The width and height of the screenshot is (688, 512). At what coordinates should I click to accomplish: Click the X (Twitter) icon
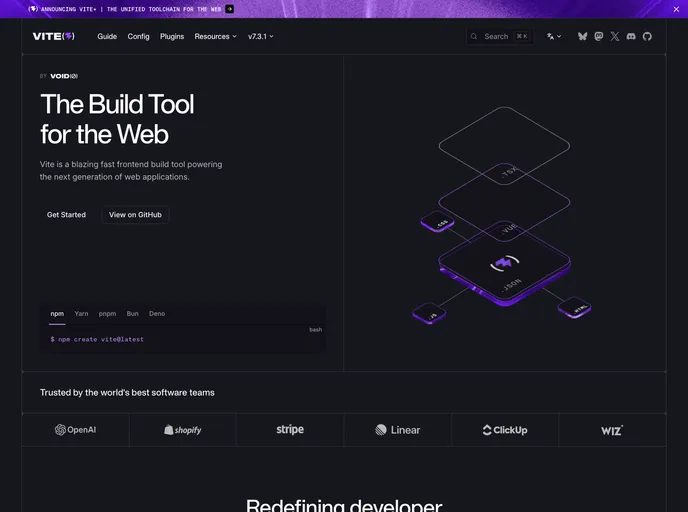click(x=615, y=36)
